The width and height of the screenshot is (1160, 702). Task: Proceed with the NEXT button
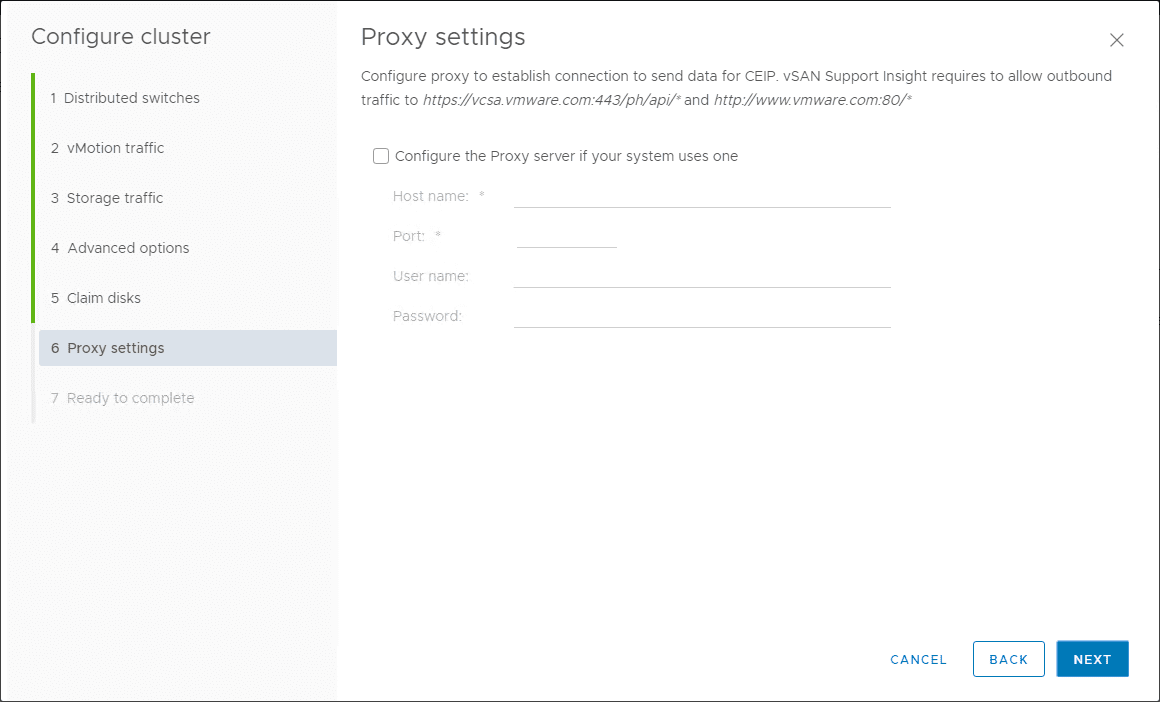(x=1092, y=659)
